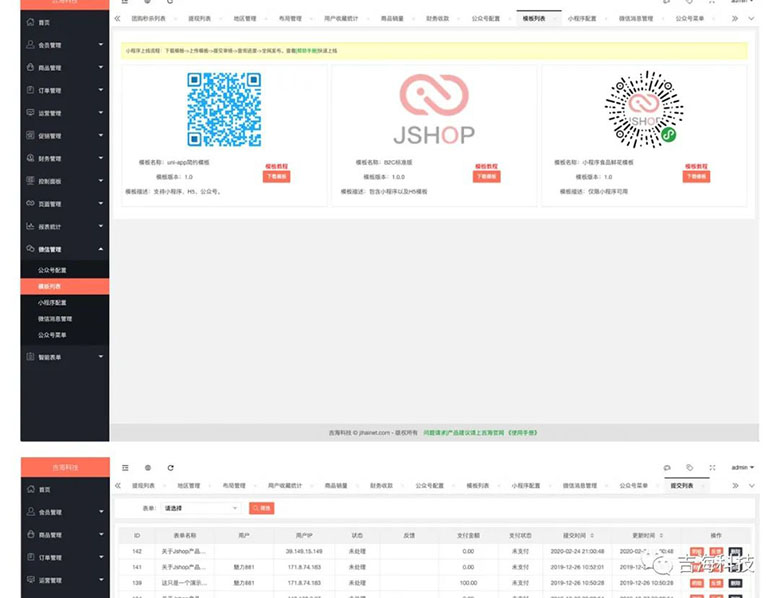Click 下载模板 button for B2C标准版 template
This screenshot has height=598, width=780.
[487, 177]
